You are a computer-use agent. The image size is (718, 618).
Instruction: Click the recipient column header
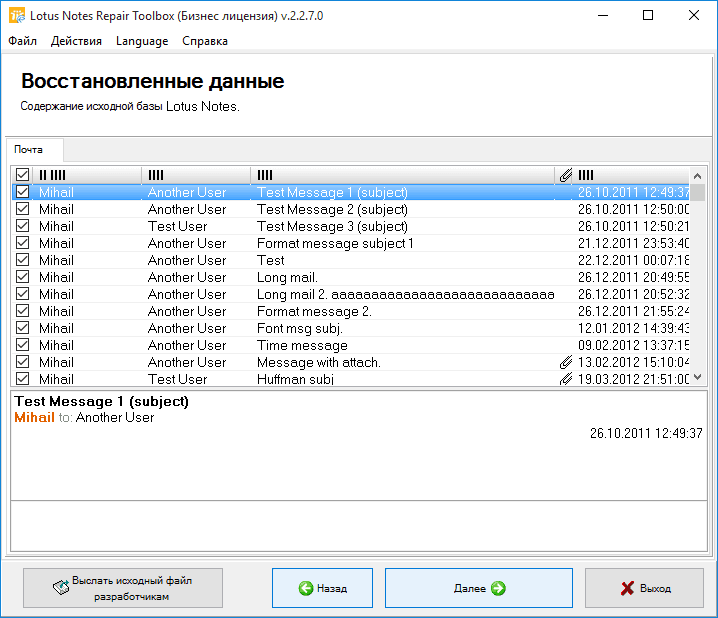click(x=196, y=175)
